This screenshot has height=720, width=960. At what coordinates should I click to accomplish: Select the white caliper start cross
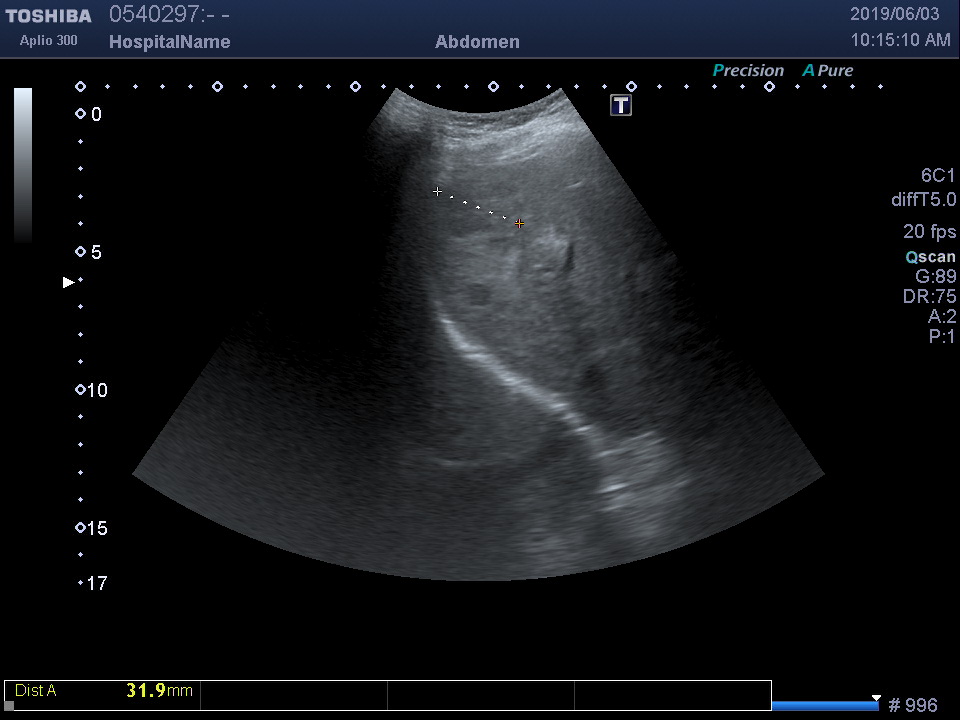pyautogui.click(x=437, y=191)
